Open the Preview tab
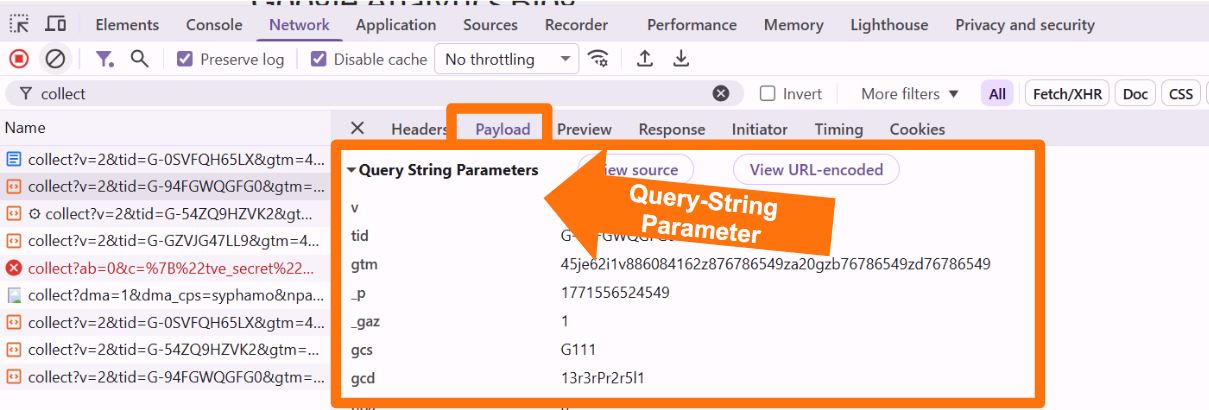Viewport: 1209px width, 410px height. click(x=584, y=129)
